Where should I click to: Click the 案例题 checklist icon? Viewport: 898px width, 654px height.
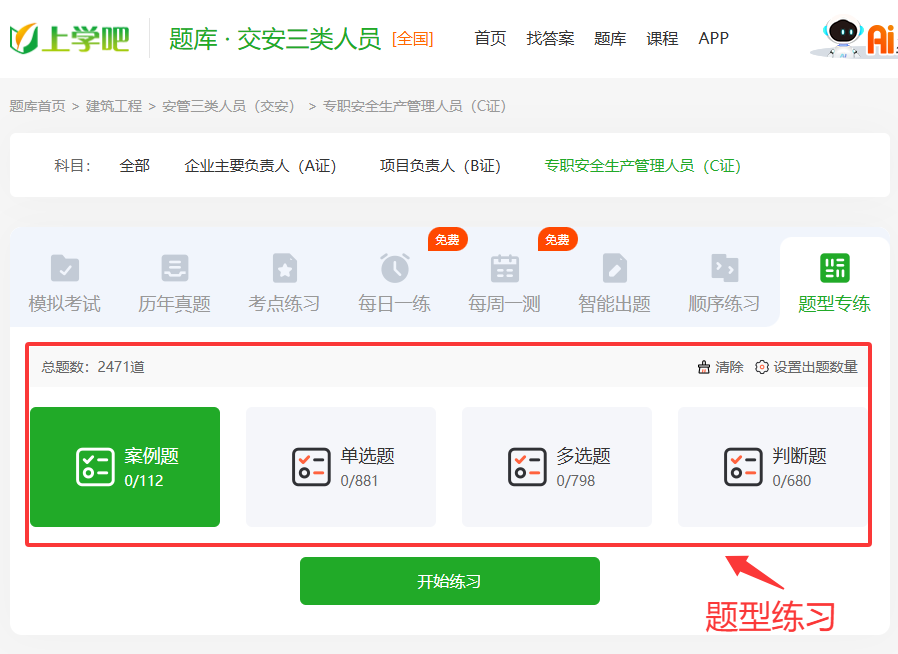coord(95,467)
